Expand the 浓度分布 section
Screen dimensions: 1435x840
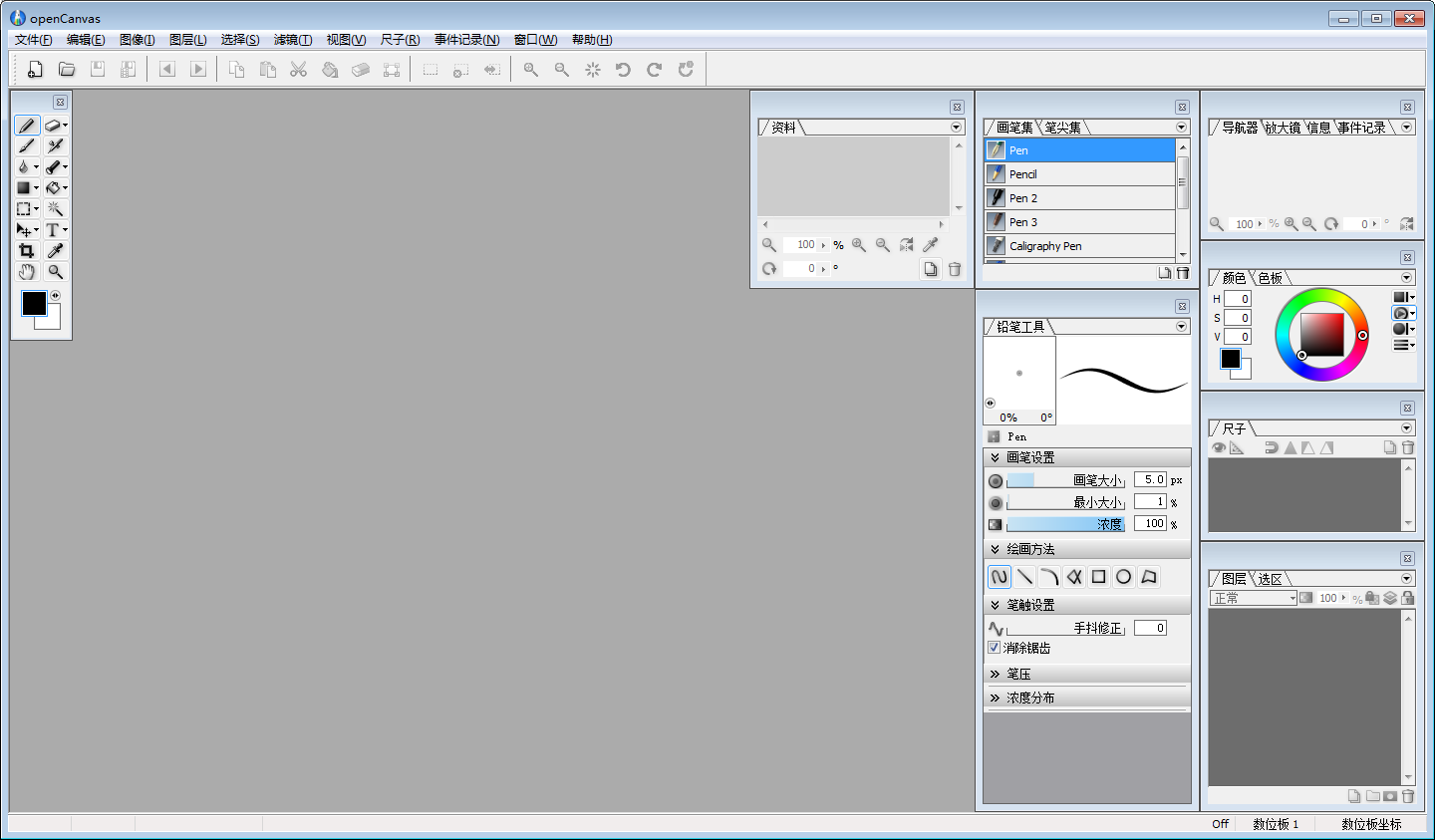(x=995, y=698)
